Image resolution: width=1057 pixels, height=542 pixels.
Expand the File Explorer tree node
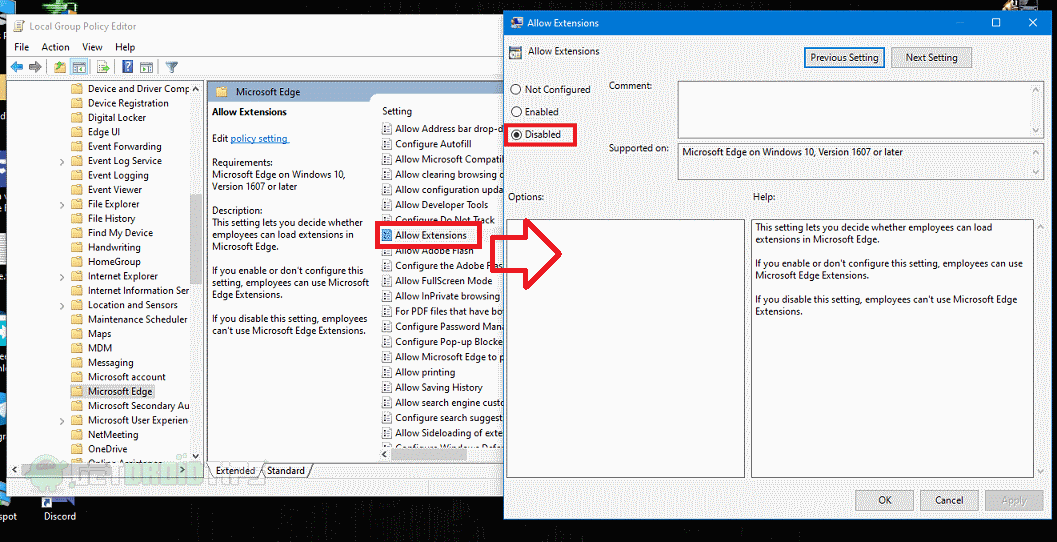[63, 204]
